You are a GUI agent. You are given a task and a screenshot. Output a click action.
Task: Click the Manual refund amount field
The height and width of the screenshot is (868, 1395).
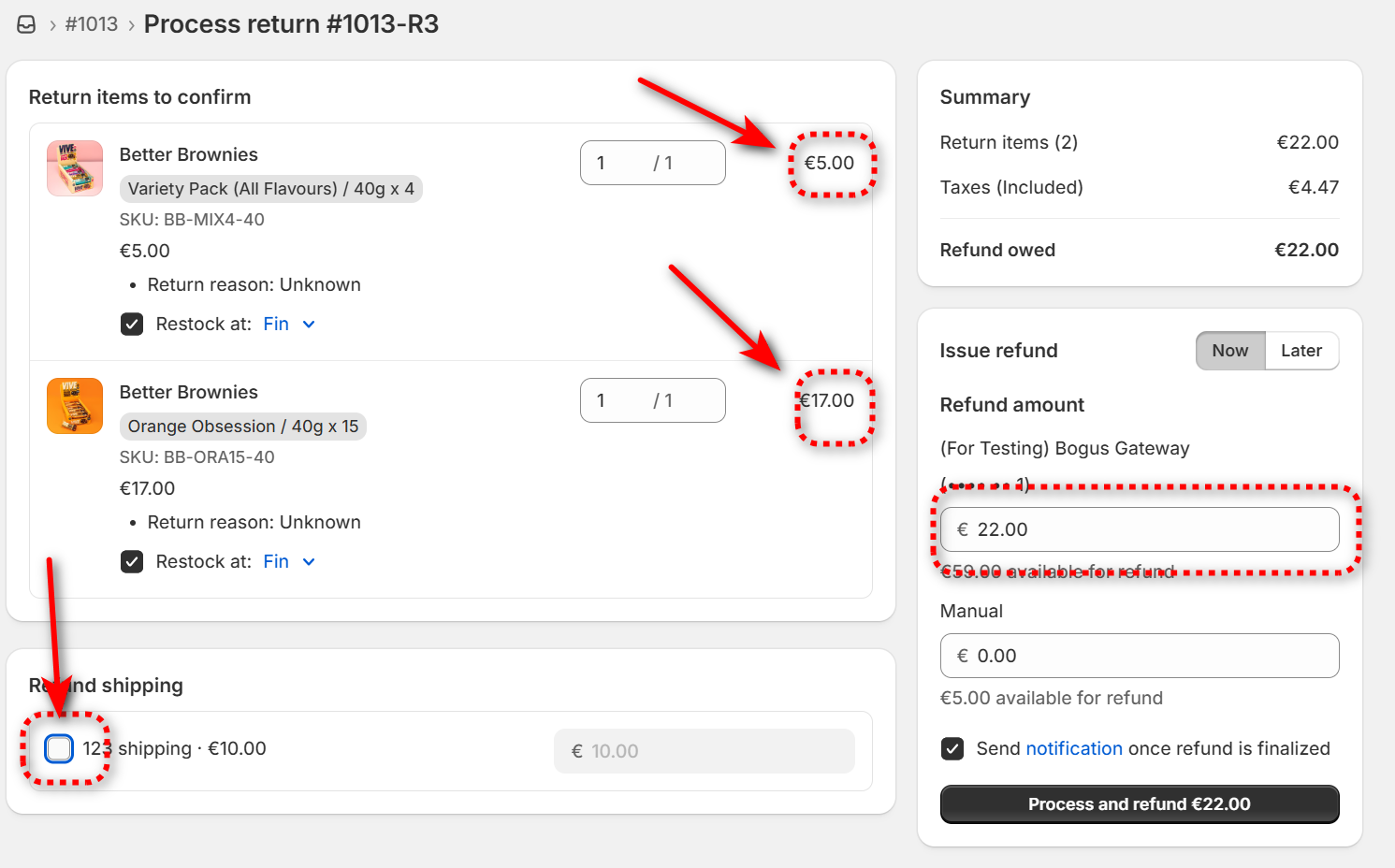[x=1151, y=656]
